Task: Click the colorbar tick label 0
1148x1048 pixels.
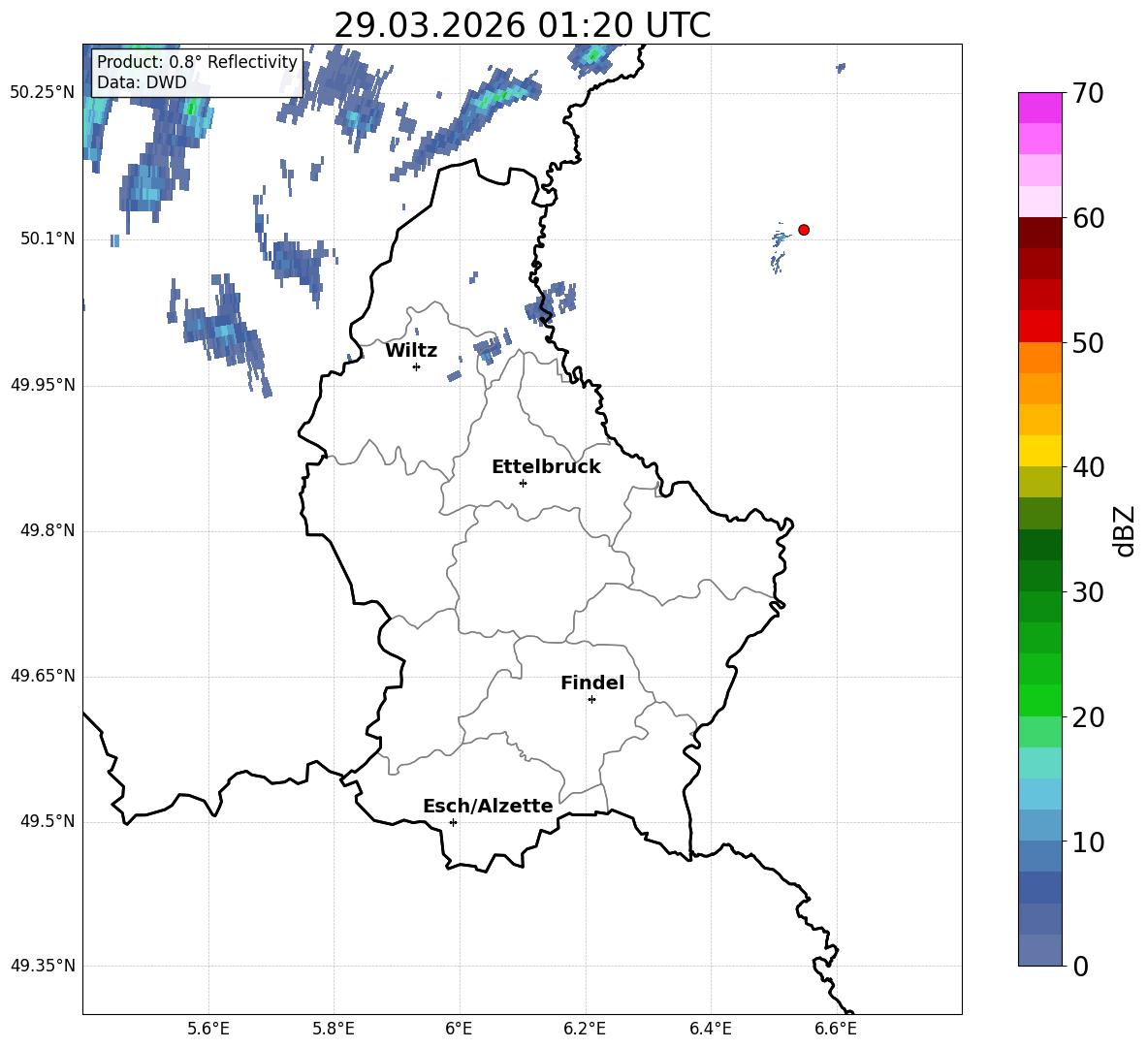Action: (x=1080, y=967)
